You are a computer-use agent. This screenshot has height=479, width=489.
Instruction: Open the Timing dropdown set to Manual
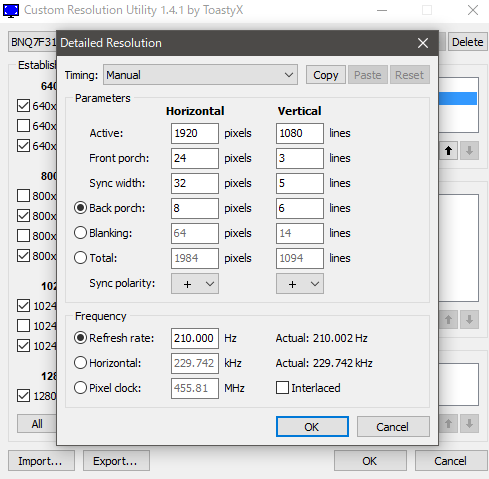coord(200,75)
